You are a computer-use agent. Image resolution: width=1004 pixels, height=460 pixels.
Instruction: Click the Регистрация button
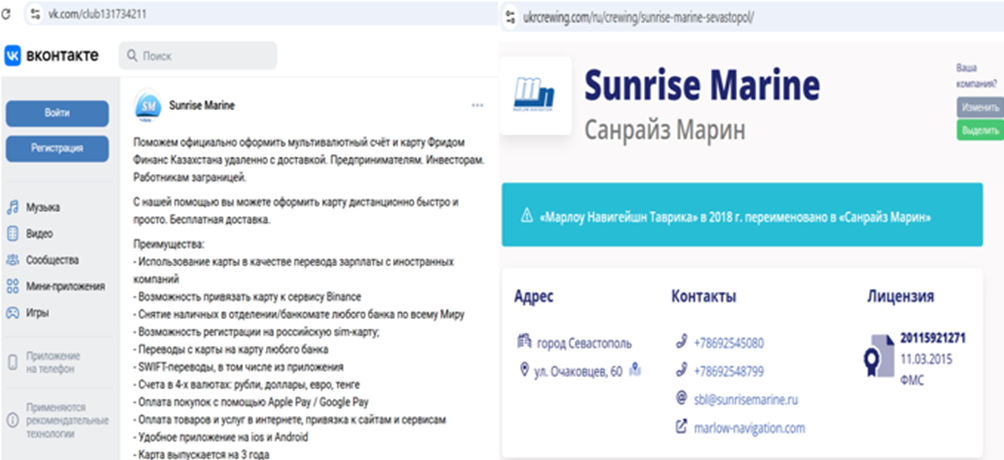click(x=57, y=149)
